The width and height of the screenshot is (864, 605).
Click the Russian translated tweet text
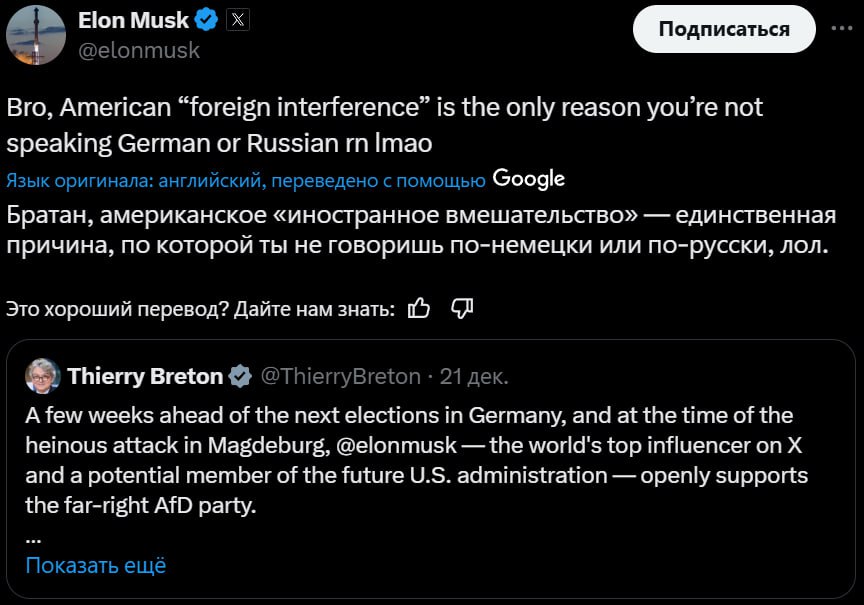coord(420,231)
